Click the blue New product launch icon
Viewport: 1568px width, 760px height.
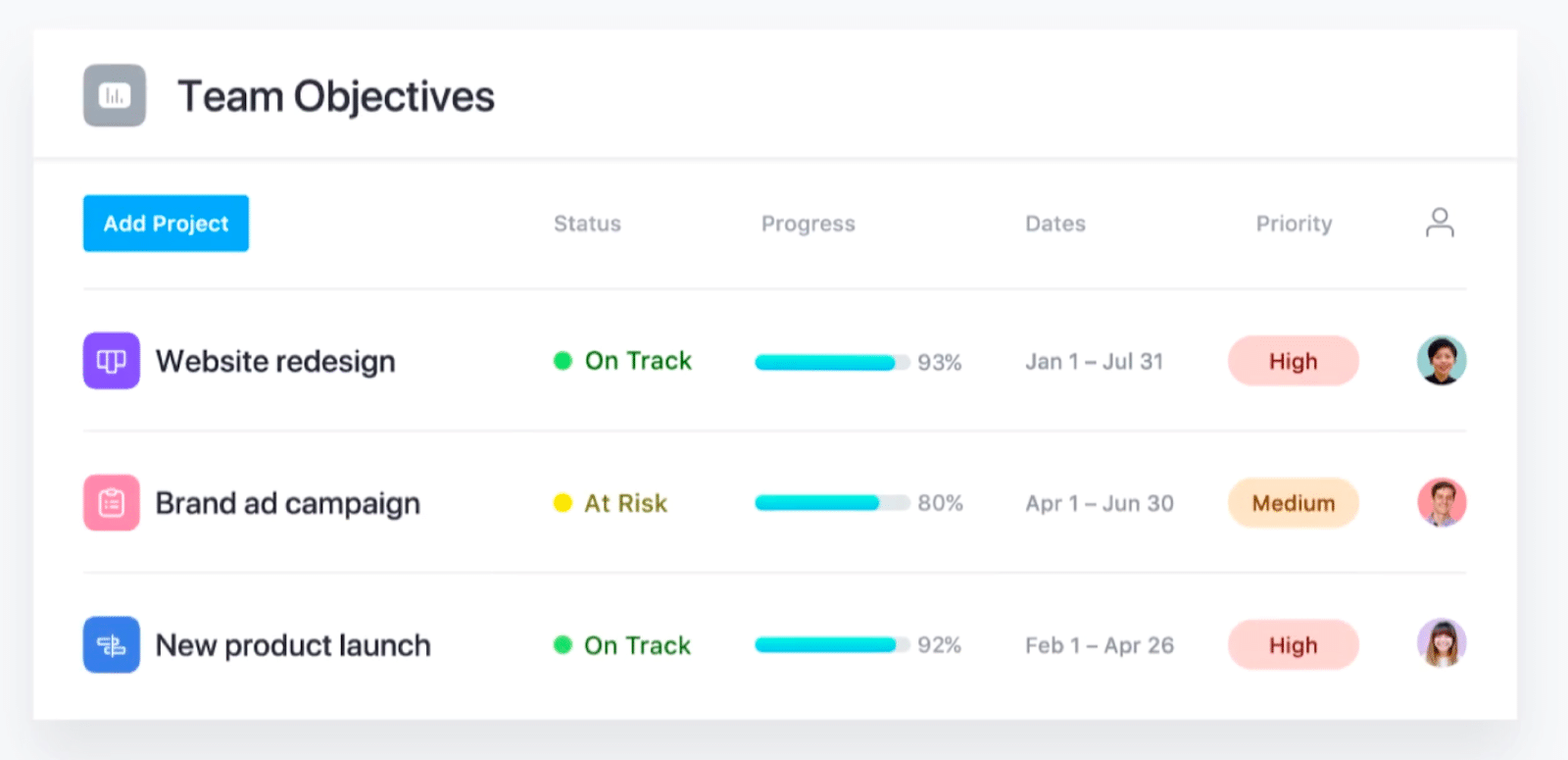click(x=111, y=645)
